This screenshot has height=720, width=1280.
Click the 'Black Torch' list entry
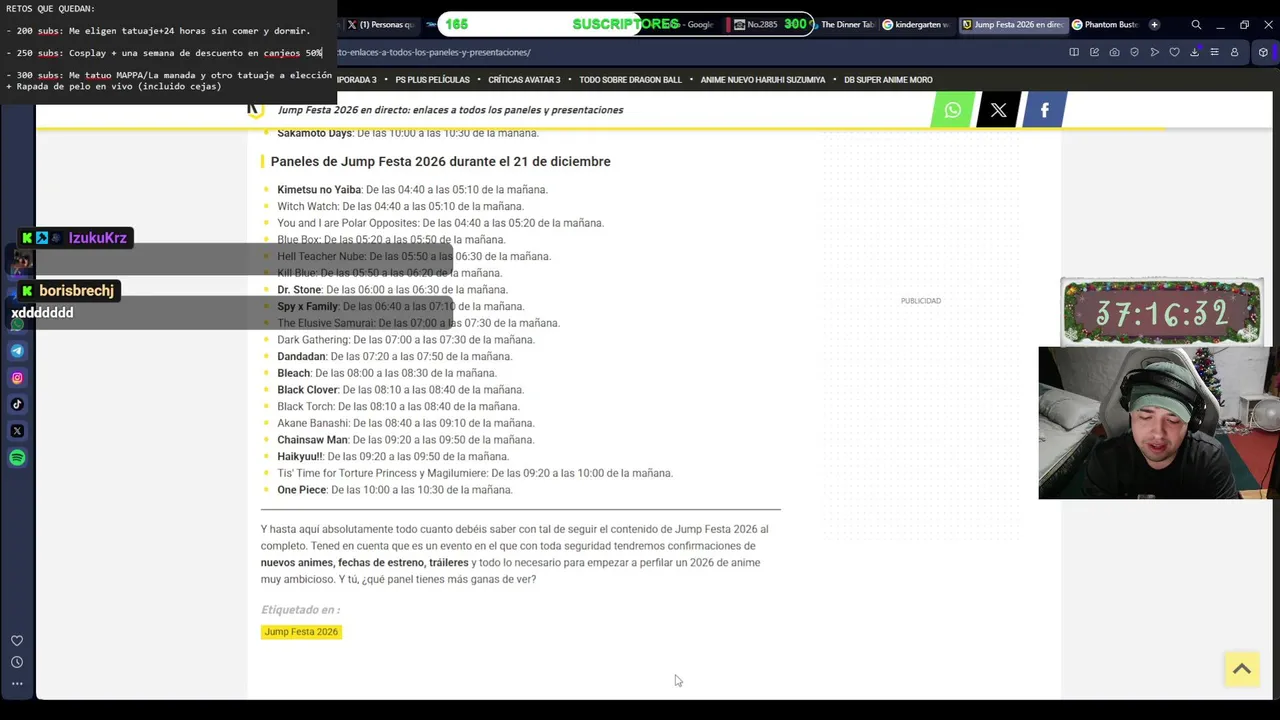click(x=399, y=407)
